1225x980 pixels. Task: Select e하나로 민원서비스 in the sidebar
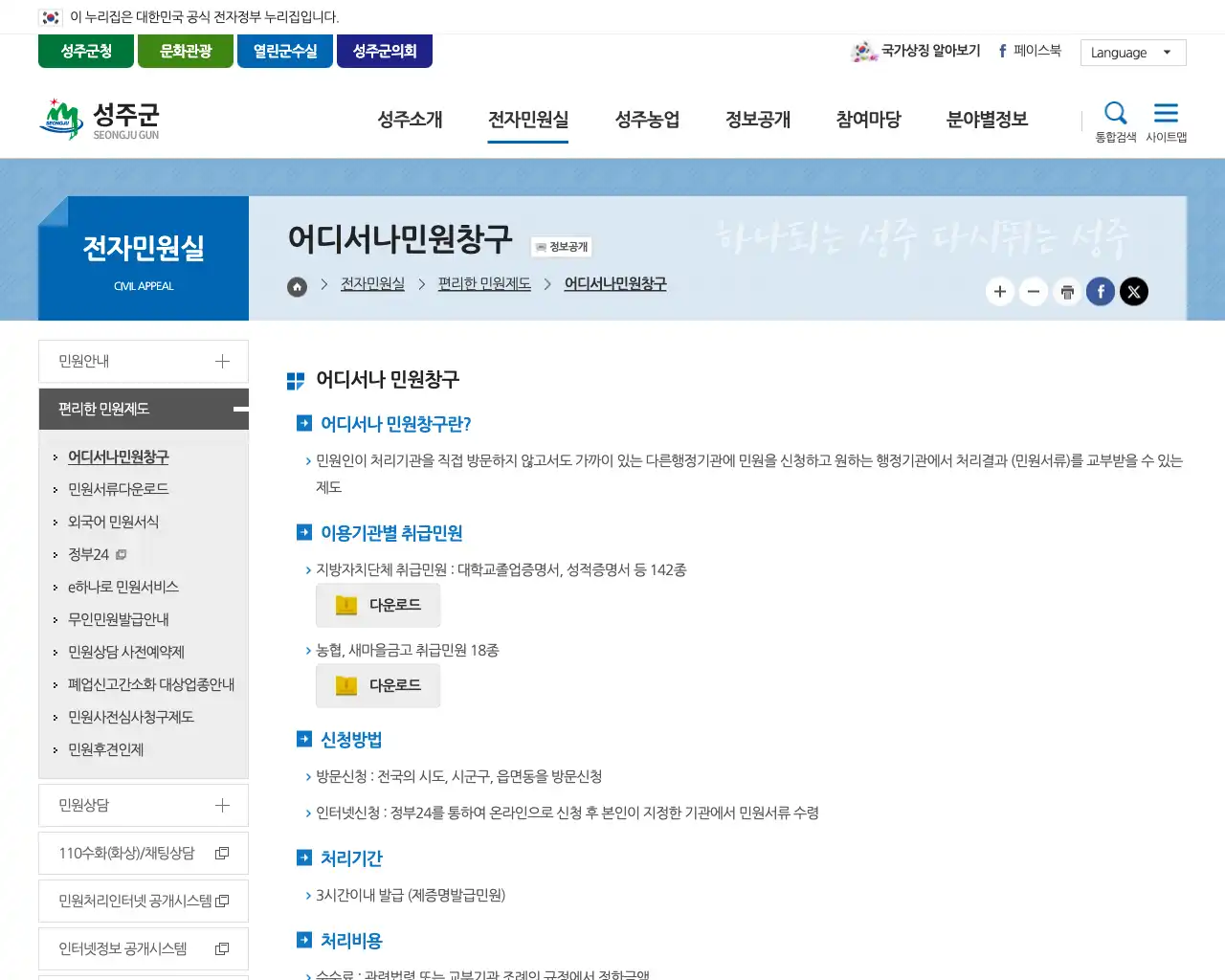123,587
